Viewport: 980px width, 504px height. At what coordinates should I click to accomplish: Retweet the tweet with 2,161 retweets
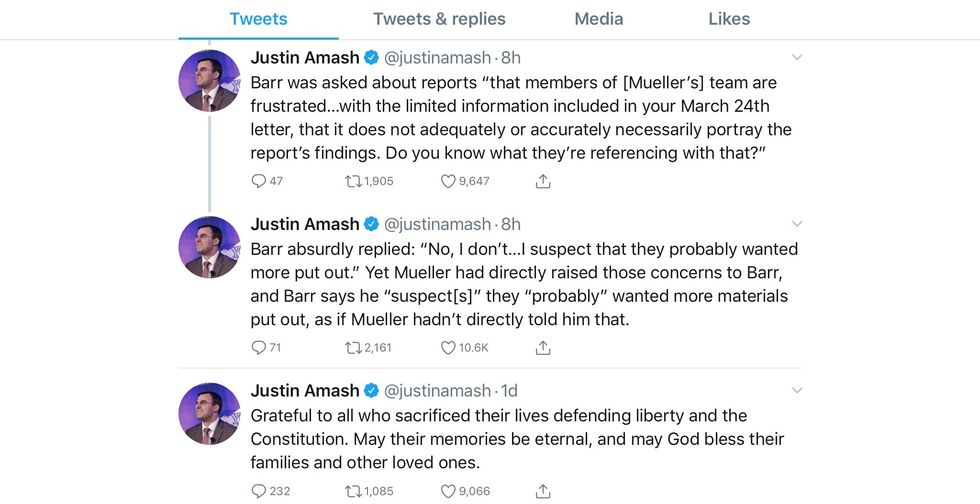click(x=353, y=348)
